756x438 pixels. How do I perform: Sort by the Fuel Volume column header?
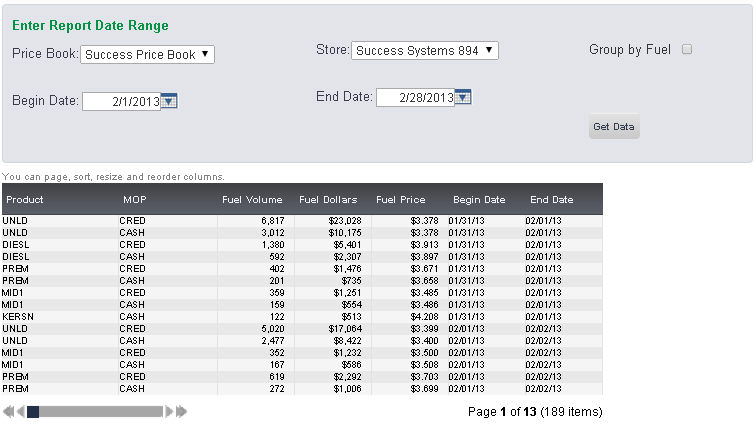tap(252, 200)
